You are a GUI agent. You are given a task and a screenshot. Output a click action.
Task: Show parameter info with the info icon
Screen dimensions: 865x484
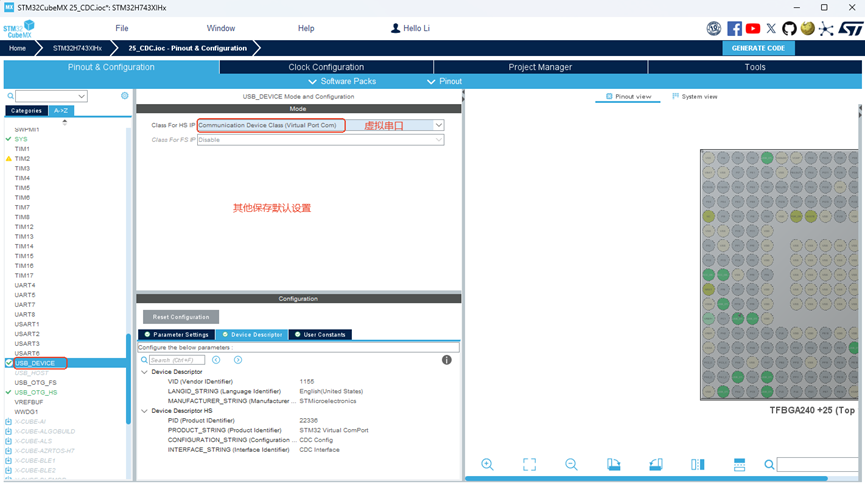pos(447,360)
